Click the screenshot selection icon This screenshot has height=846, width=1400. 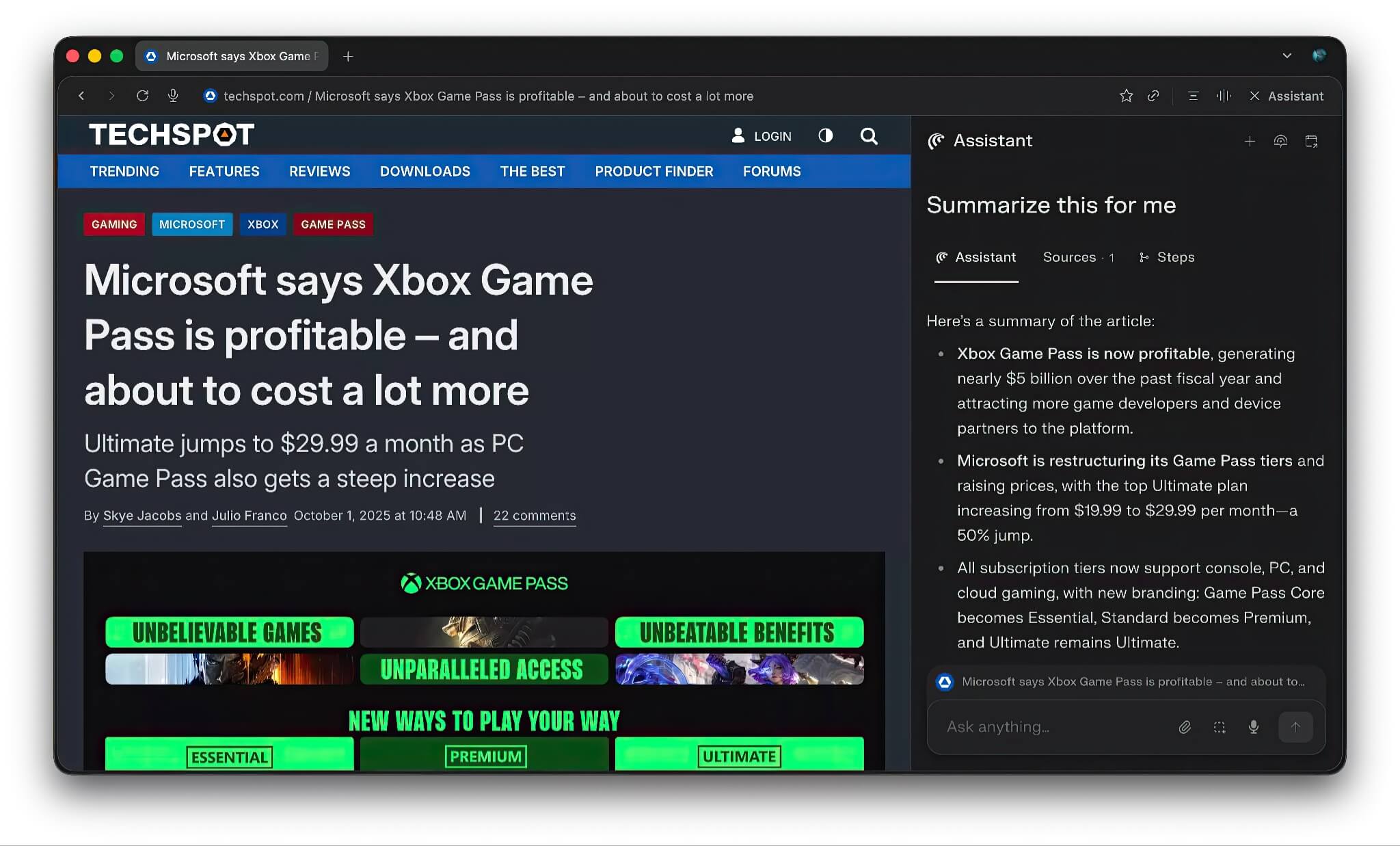[x=1219, y=727]
